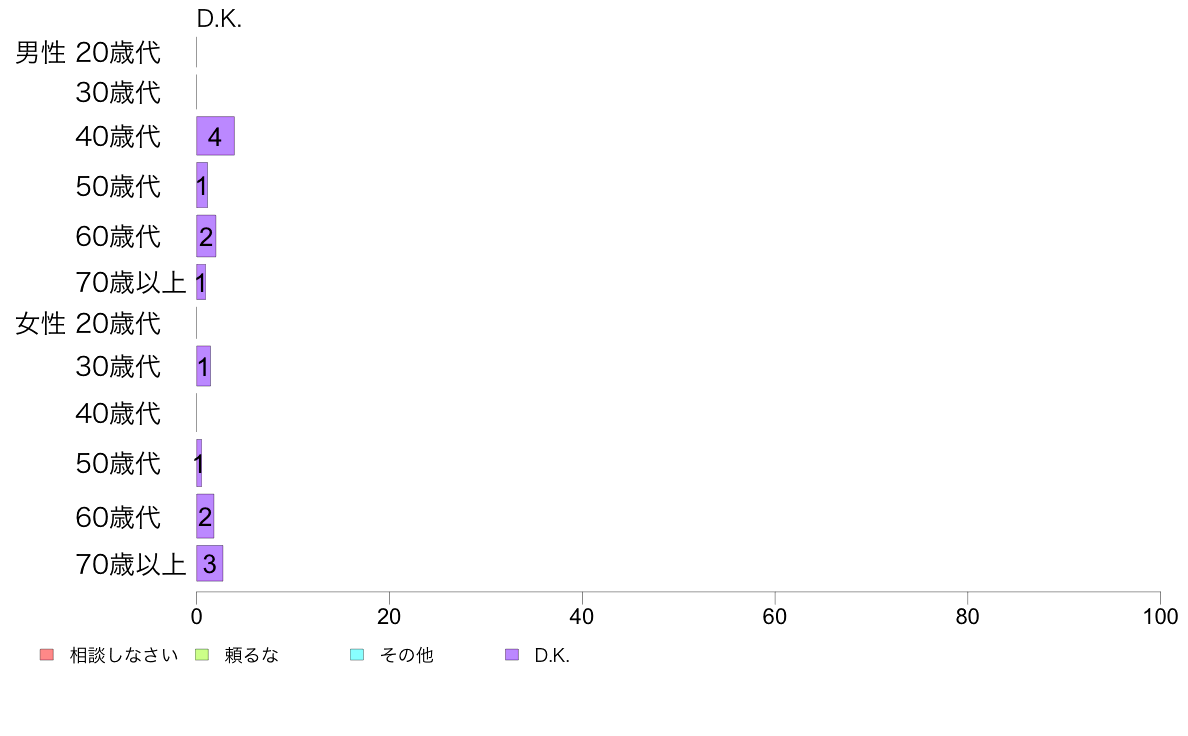Select the 女性 60歳代 bar showing 2

point(205,517)
